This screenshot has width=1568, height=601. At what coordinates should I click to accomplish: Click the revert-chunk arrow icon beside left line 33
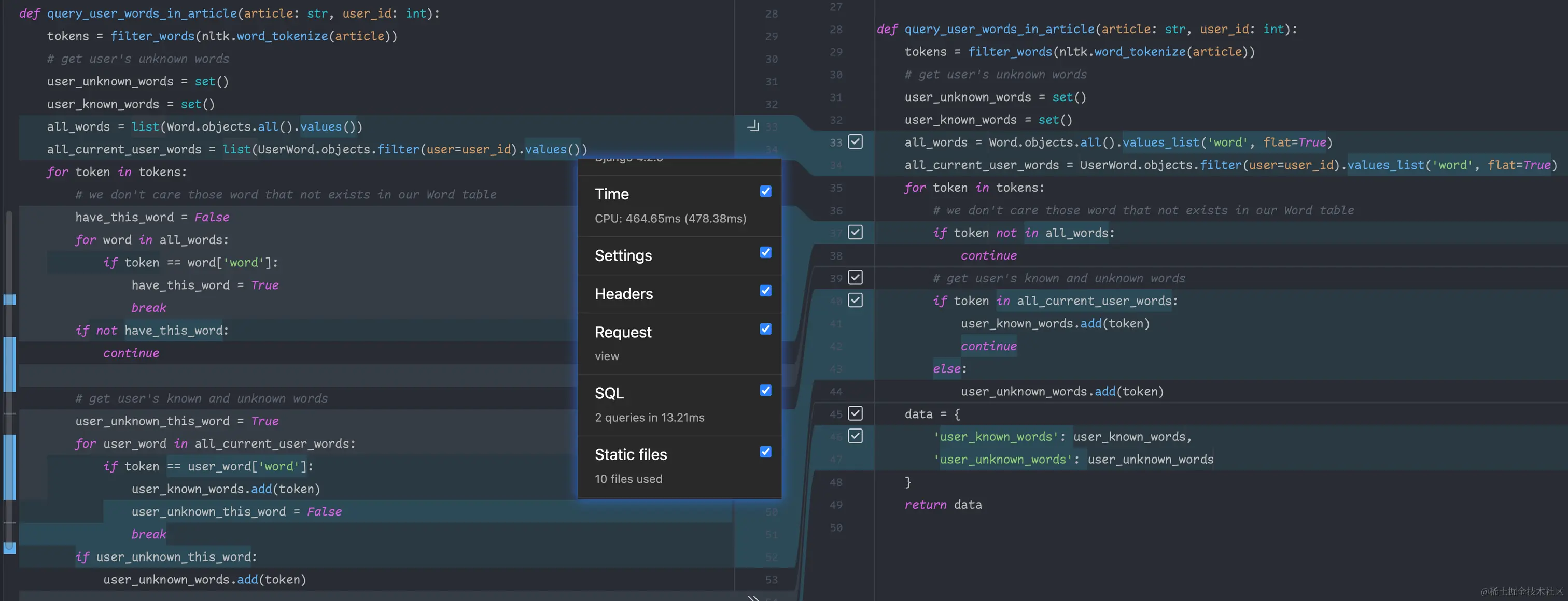pos(753,126)
